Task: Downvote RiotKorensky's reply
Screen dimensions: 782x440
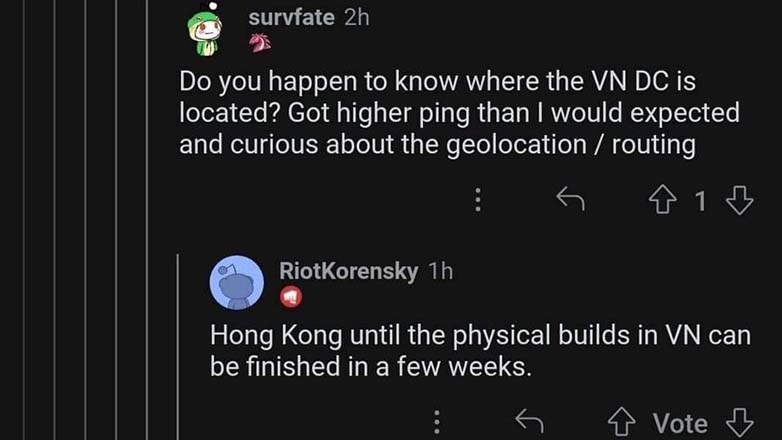Action: [739, 422]
